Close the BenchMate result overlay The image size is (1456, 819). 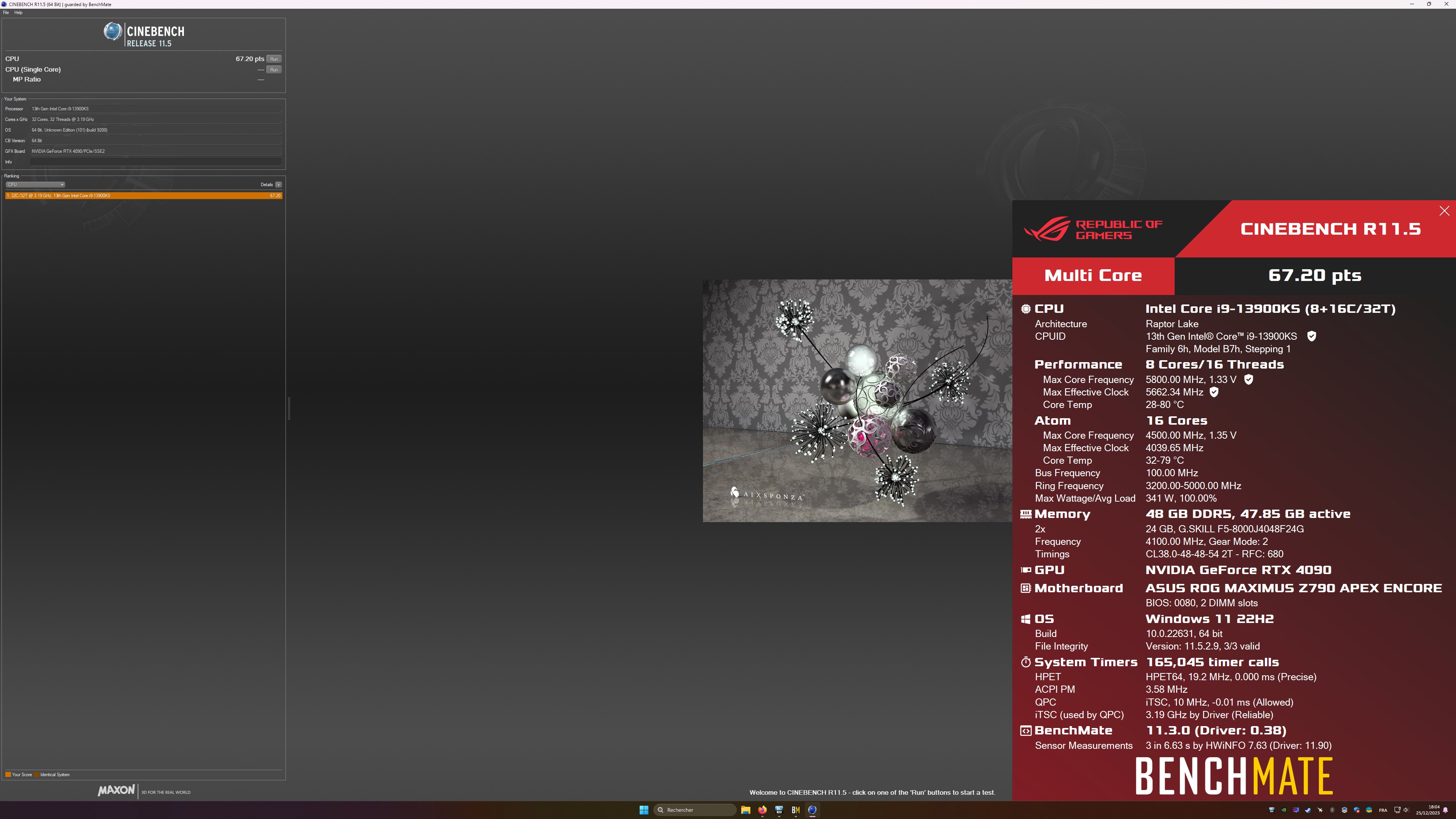pyautogui.click(x=1444, y=211)
